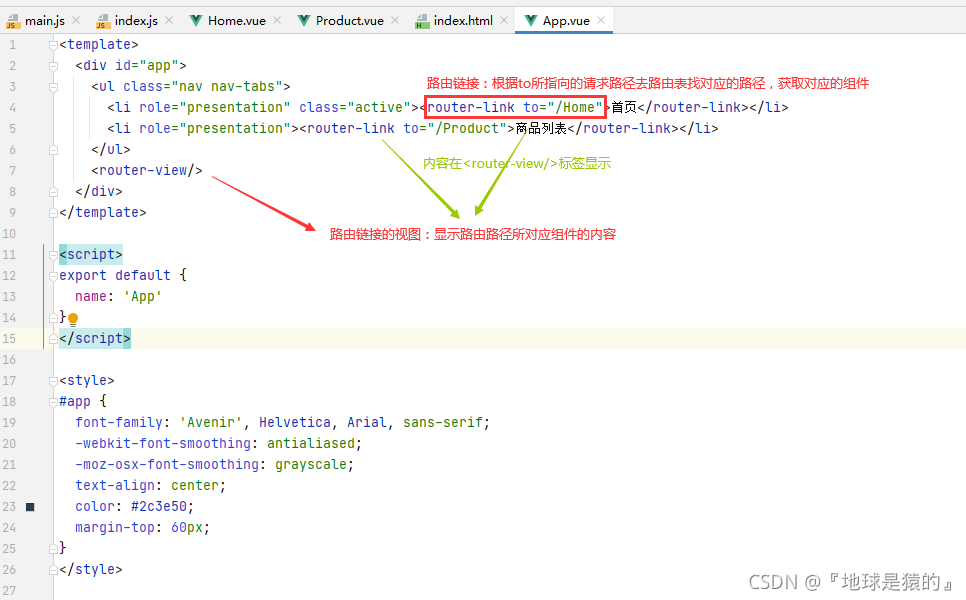Click -webkit-font-smoothing: antialiased line
Viewport: 966px width, 600px height.
click(218, 444)
